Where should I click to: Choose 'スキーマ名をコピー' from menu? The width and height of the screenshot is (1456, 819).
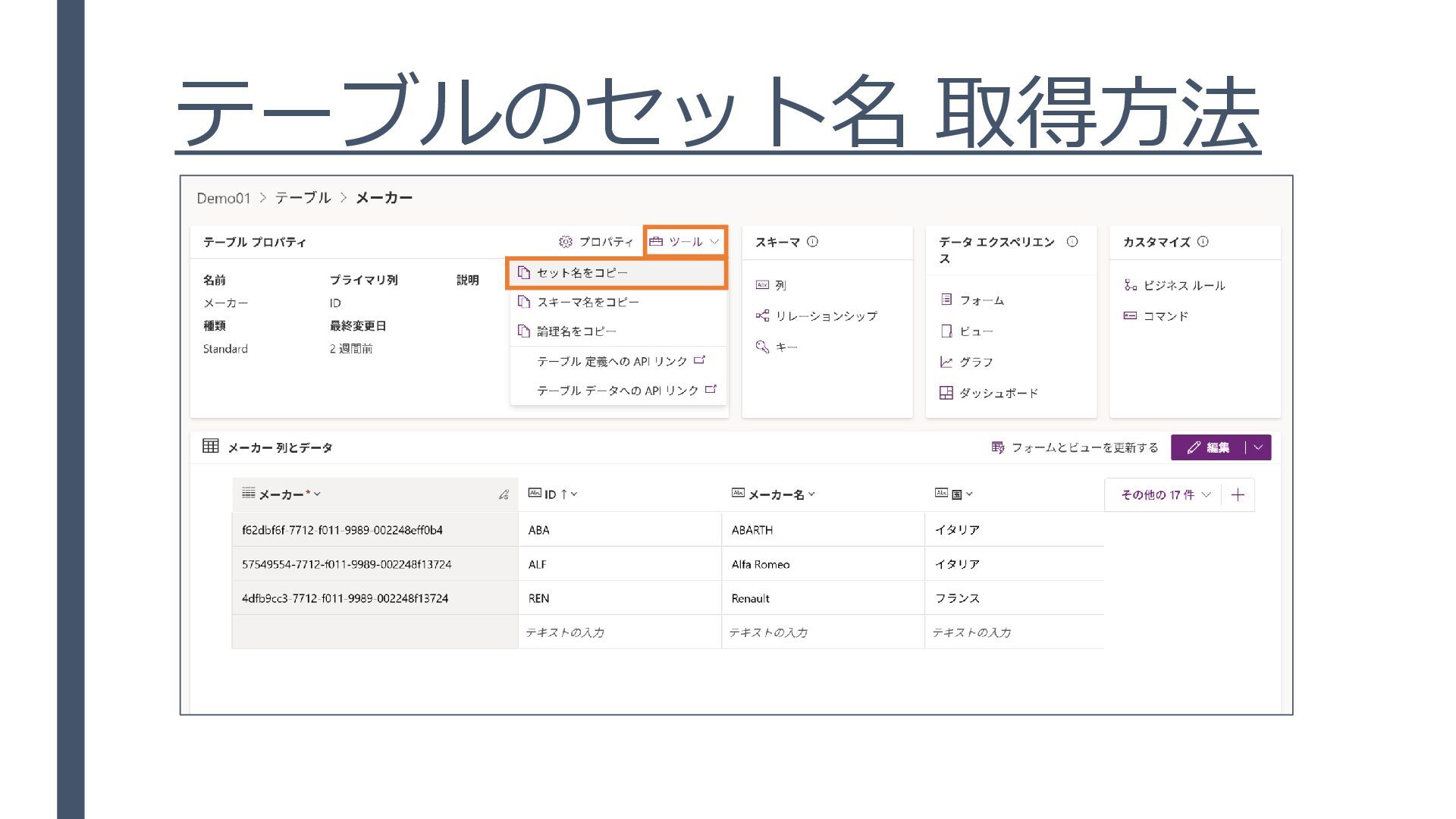point(588,302)
